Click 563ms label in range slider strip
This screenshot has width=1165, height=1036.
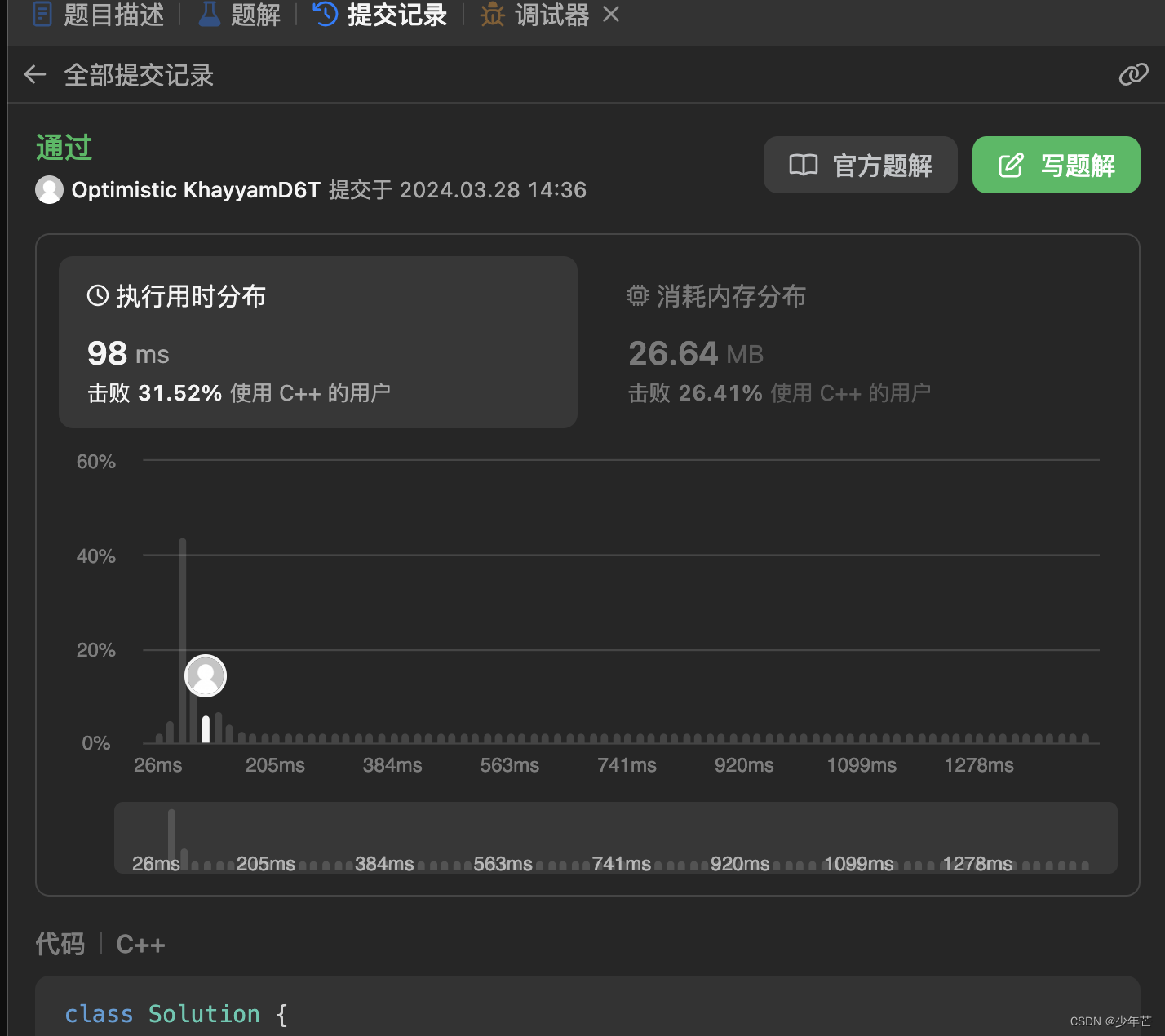point(503,864)
